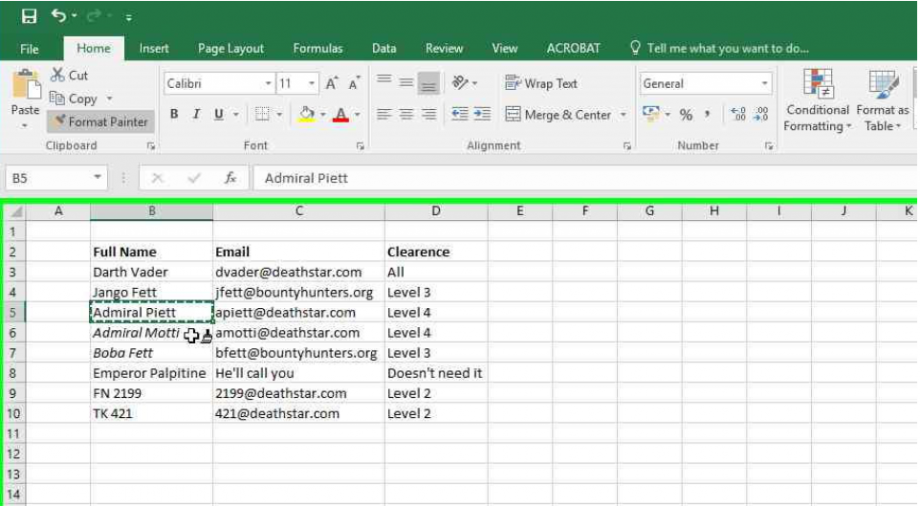Viewport: 920px width, 506px height.
Task: Open the borders dropdown arrow
Action: (x=279, y=114)
